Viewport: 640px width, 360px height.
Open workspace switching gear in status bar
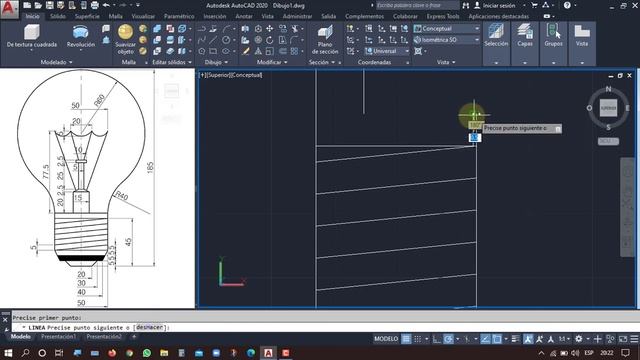(x=579, y=339)
